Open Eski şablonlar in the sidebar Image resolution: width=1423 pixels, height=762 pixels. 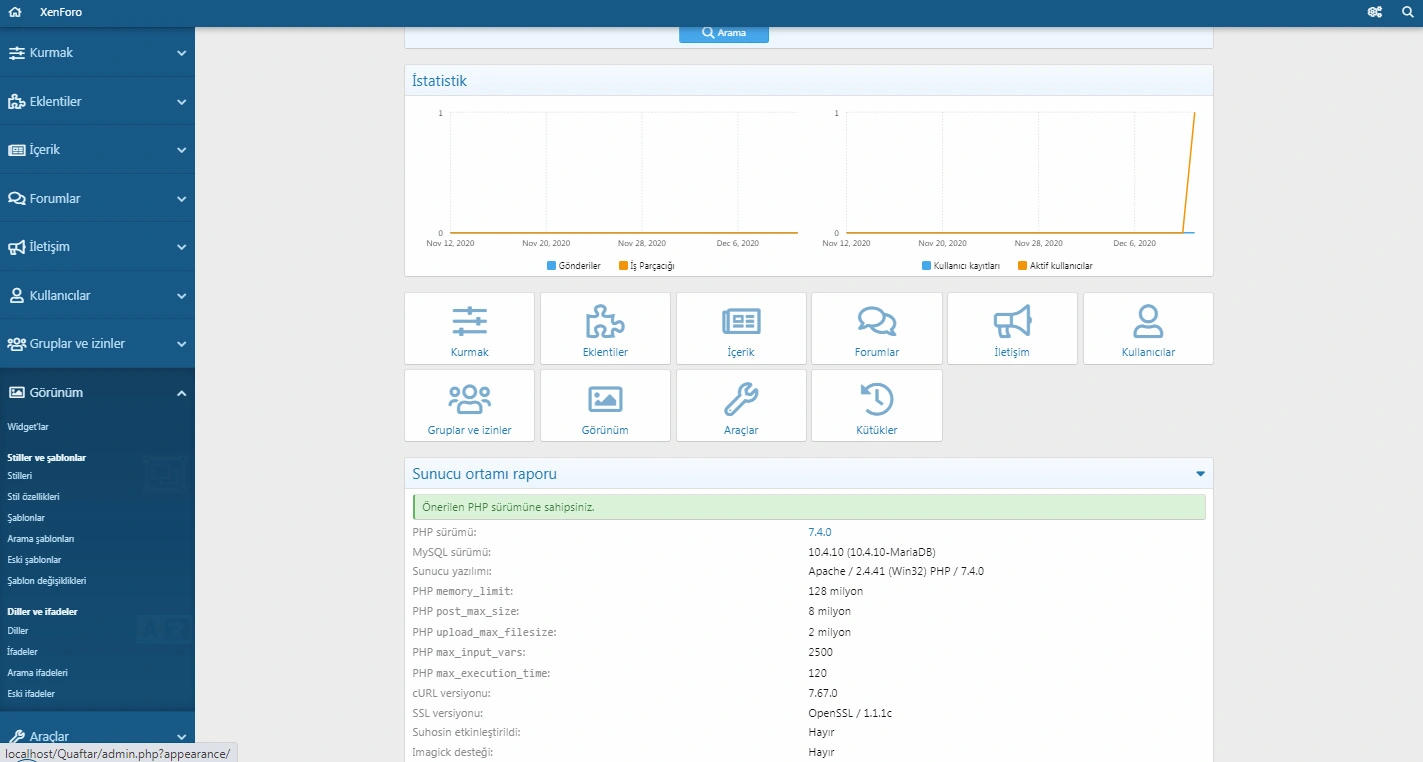[34, 560]
